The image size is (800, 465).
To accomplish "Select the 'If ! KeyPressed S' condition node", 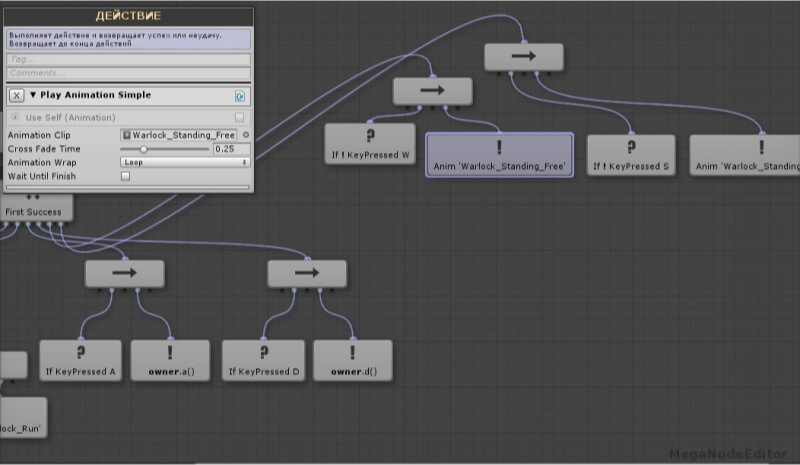I will click(631, 154).
